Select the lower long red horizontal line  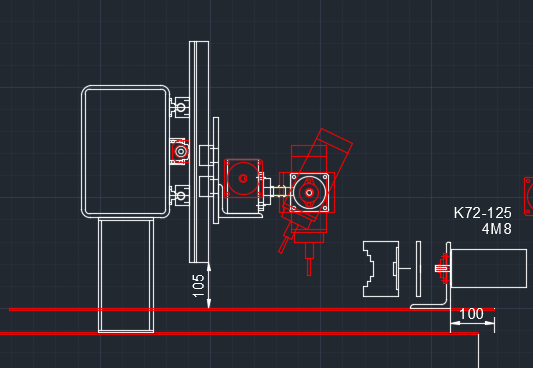pos(239,334)
